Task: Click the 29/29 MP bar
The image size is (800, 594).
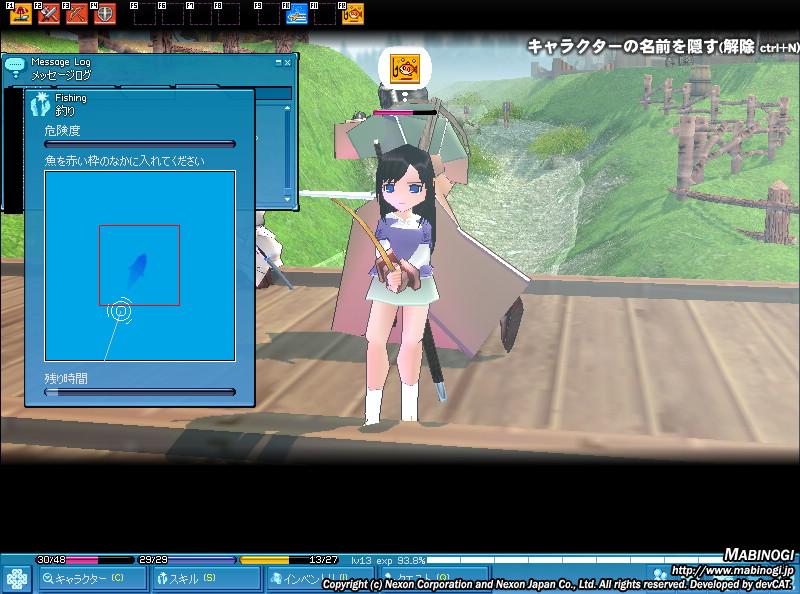Action: 187,560
